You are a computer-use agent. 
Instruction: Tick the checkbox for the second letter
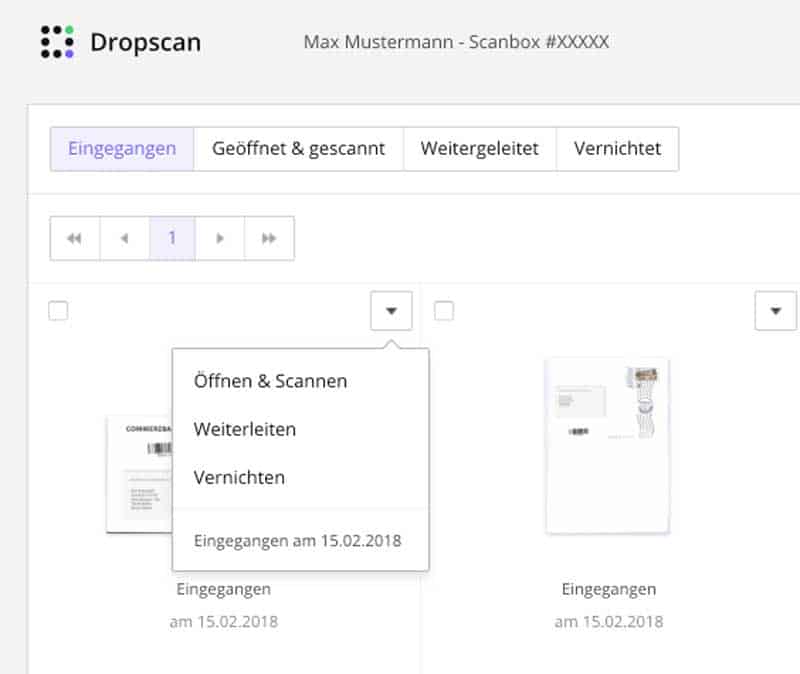click(444, 311)
